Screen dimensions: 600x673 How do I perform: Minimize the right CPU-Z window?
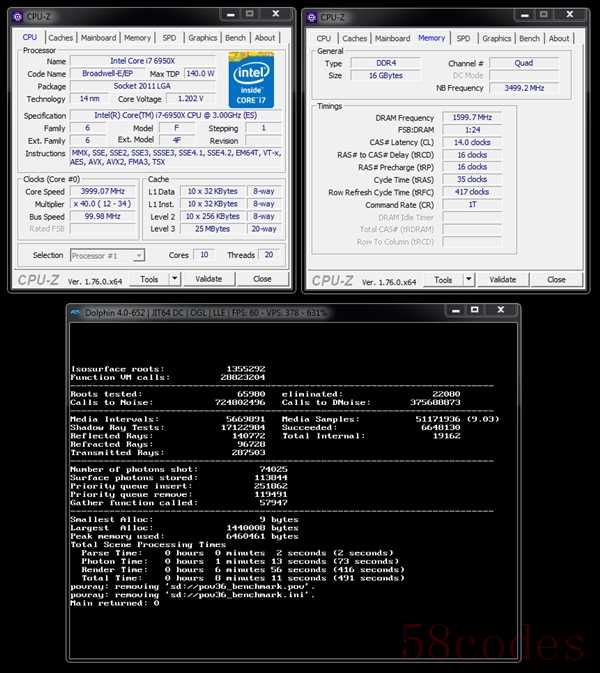click(x=525, y=15)
